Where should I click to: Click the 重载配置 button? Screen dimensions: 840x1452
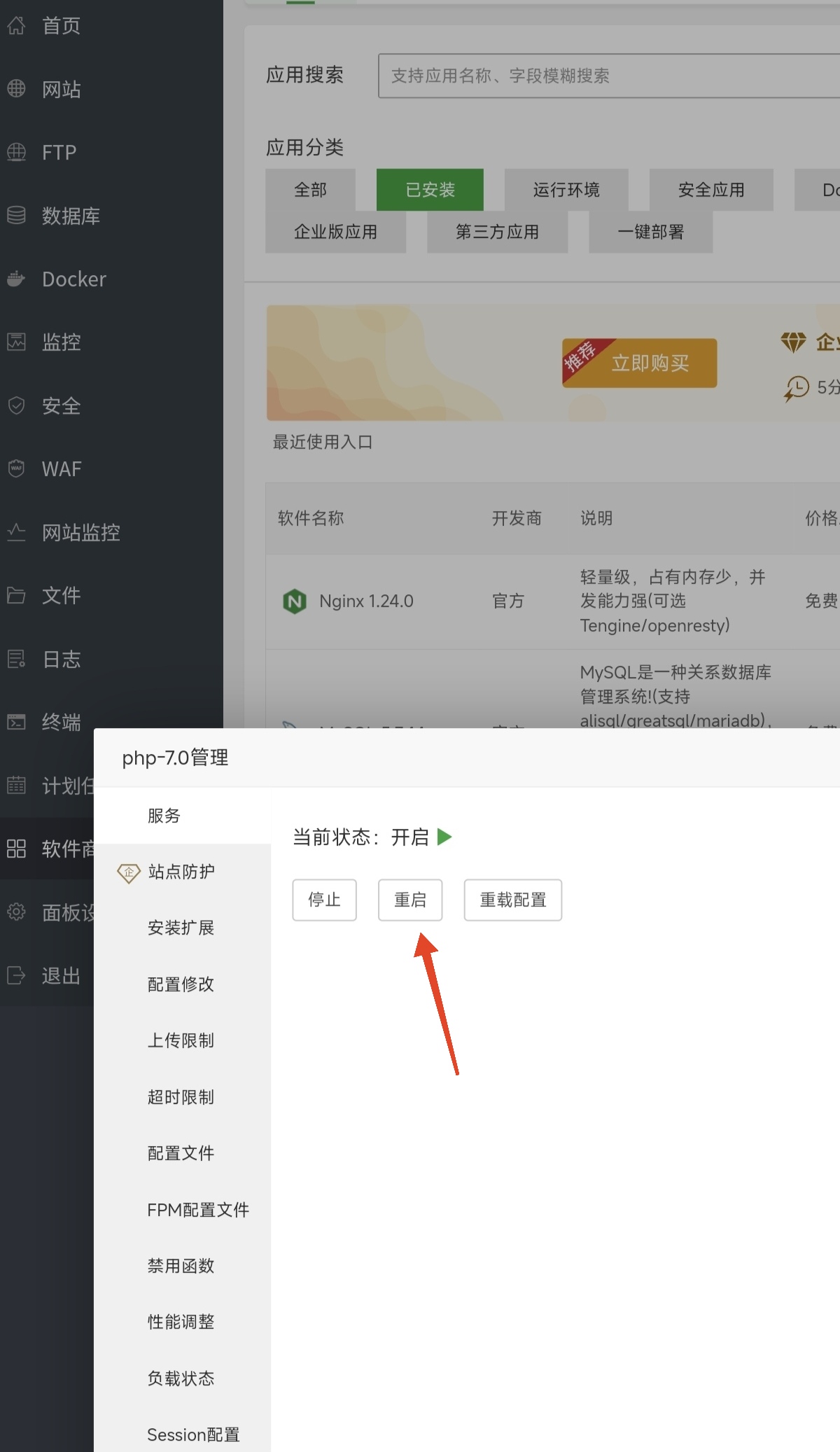point(513,900)
